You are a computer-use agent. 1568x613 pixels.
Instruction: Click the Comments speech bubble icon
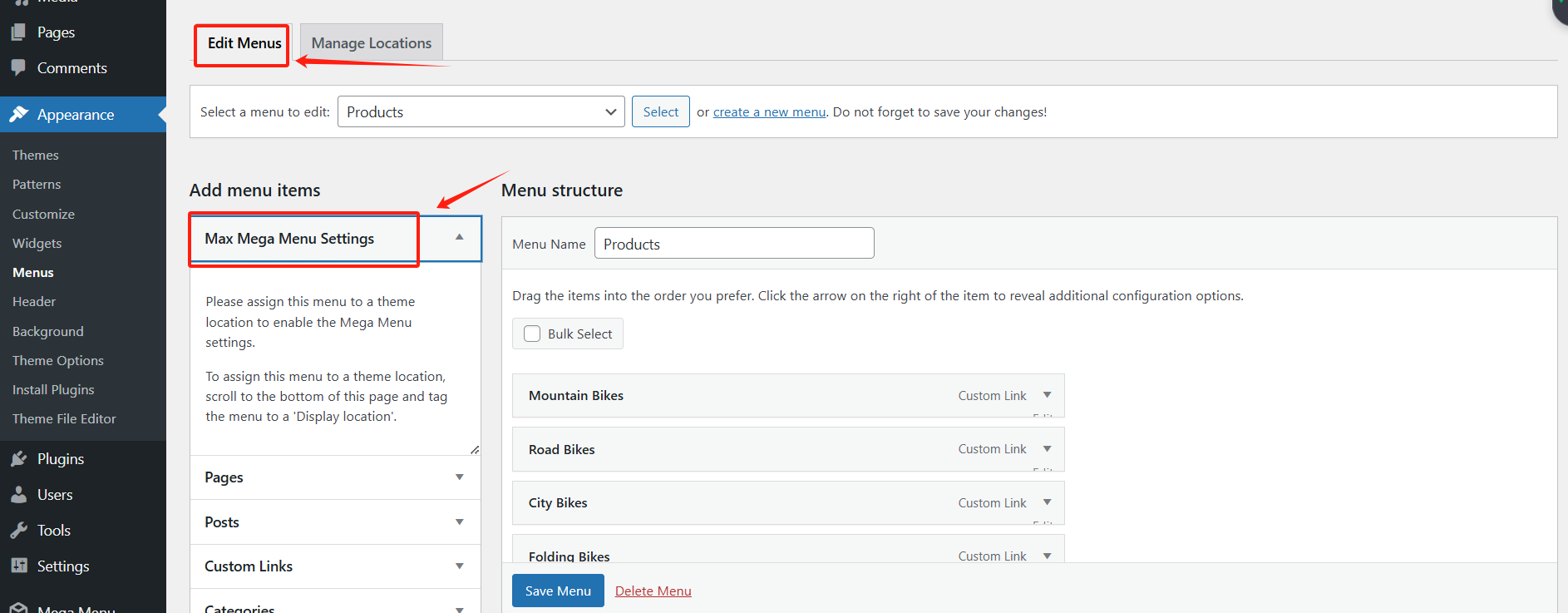pos(18,68)
